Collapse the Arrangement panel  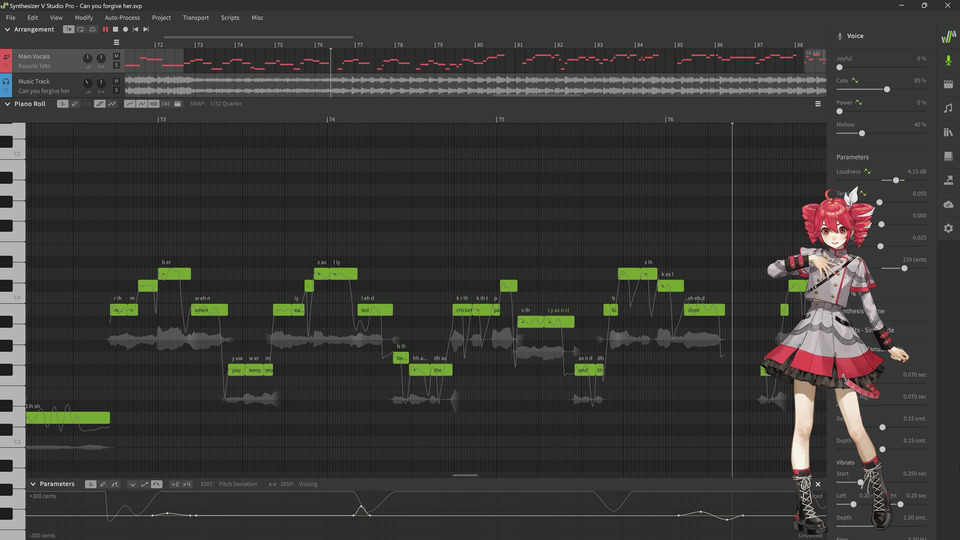point(7,29)
